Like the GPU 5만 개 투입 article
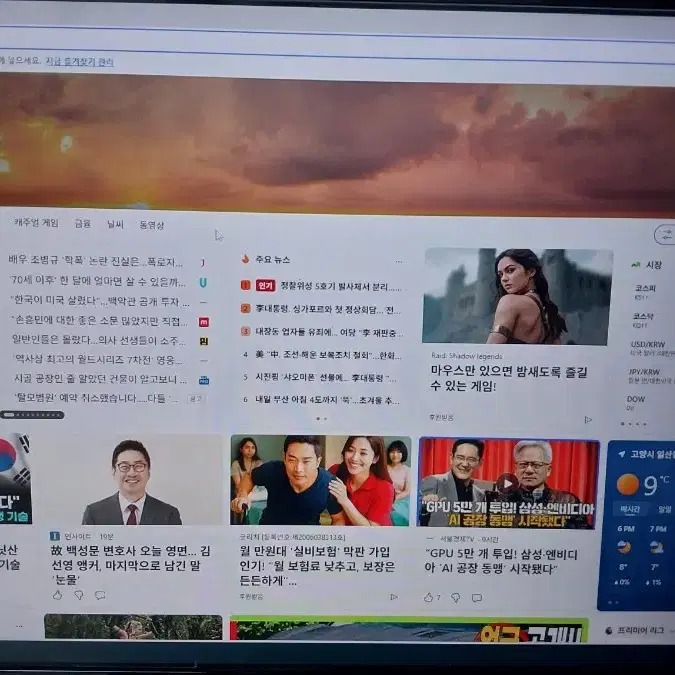675x675 pixels. pyautogui.click(x=428, y=597)
